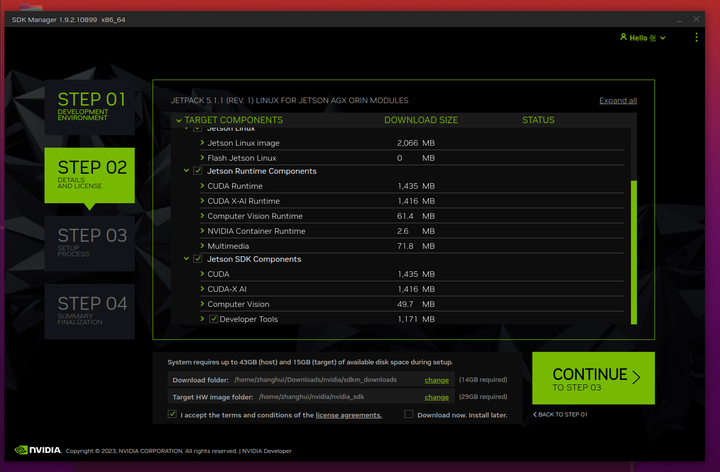The image size is (720, 472).
Task: Collapse the TARGET COMPONENTS section
Action: (x=179, y=120)
